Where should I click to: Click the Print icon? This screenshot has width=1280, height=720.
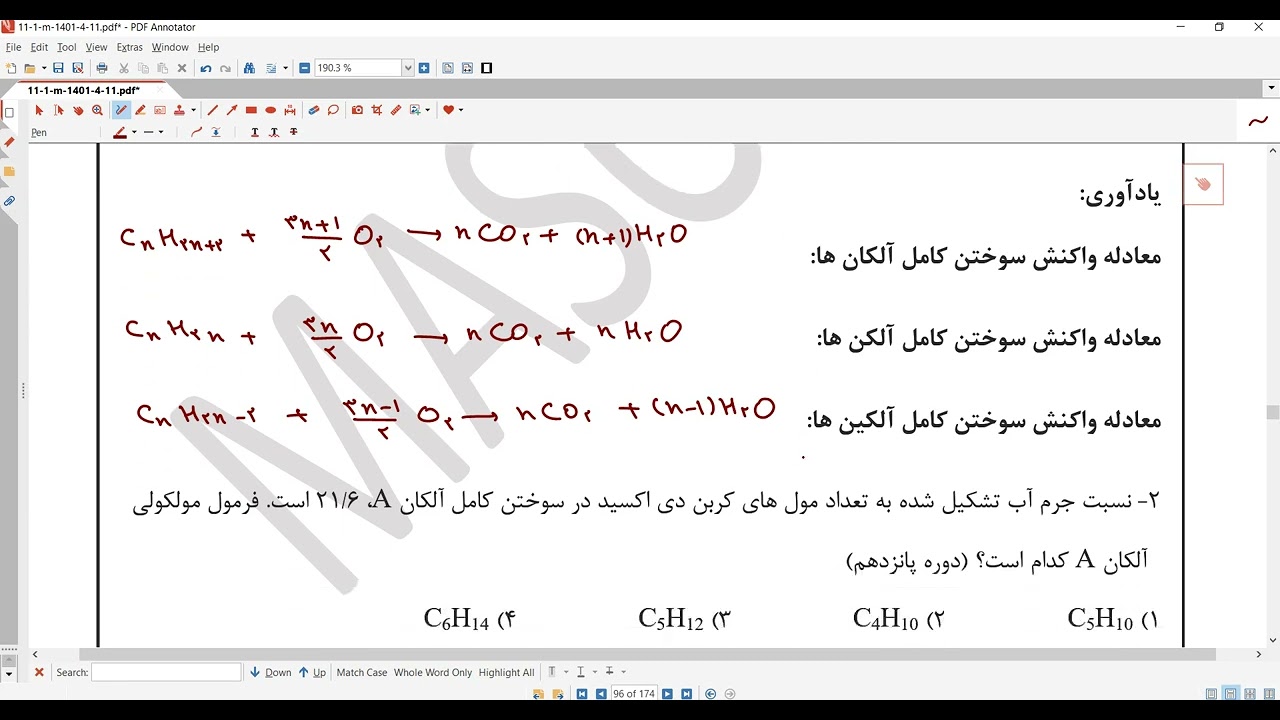[102, 68]
